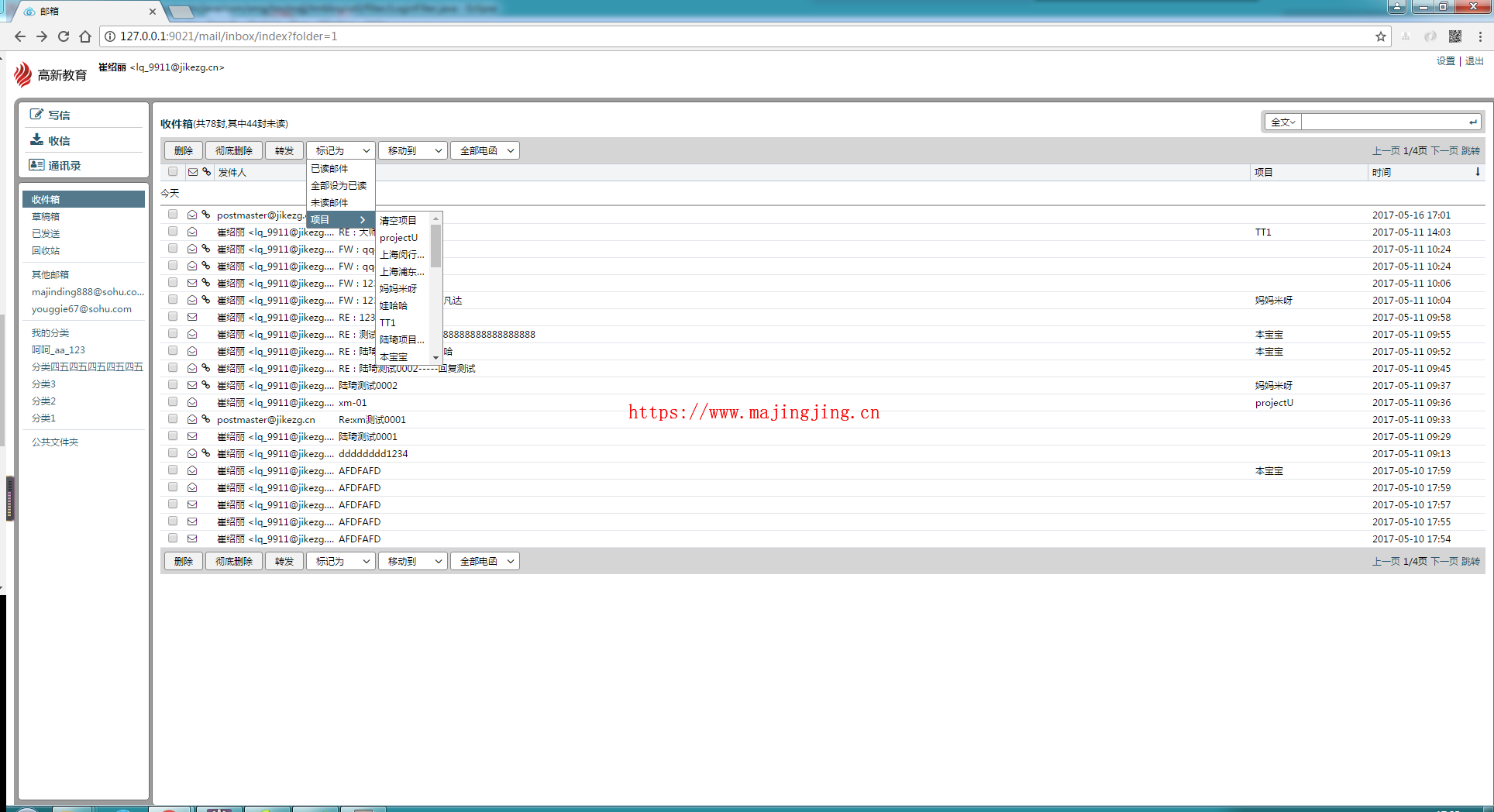1494x812 pixels.
Task: Open the bottom 全部电函 dropdown
Action: coord(485,561)
